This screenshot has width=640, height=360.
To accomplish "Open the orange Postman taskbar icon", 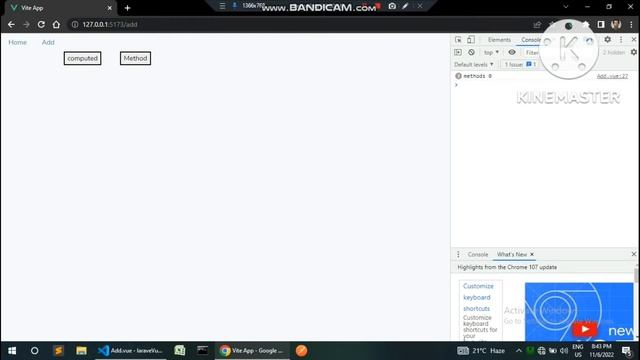I will tap(302, 351).
